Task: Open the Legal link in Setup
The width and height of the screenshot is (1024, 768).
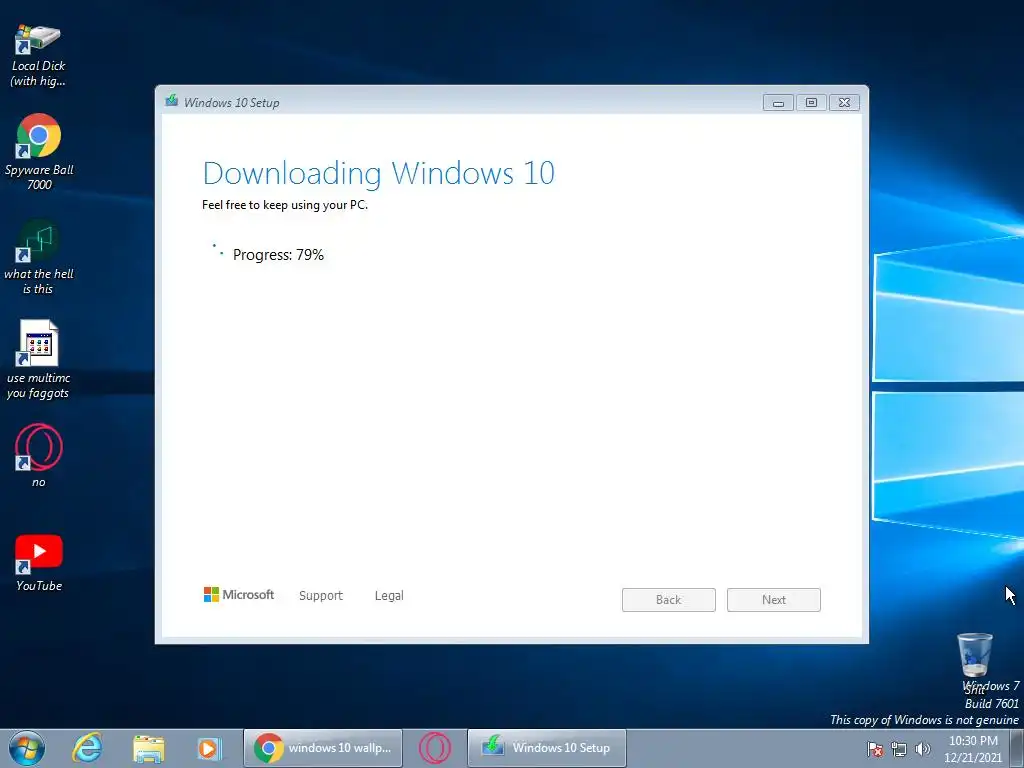Action: click(x=389, y=596)
